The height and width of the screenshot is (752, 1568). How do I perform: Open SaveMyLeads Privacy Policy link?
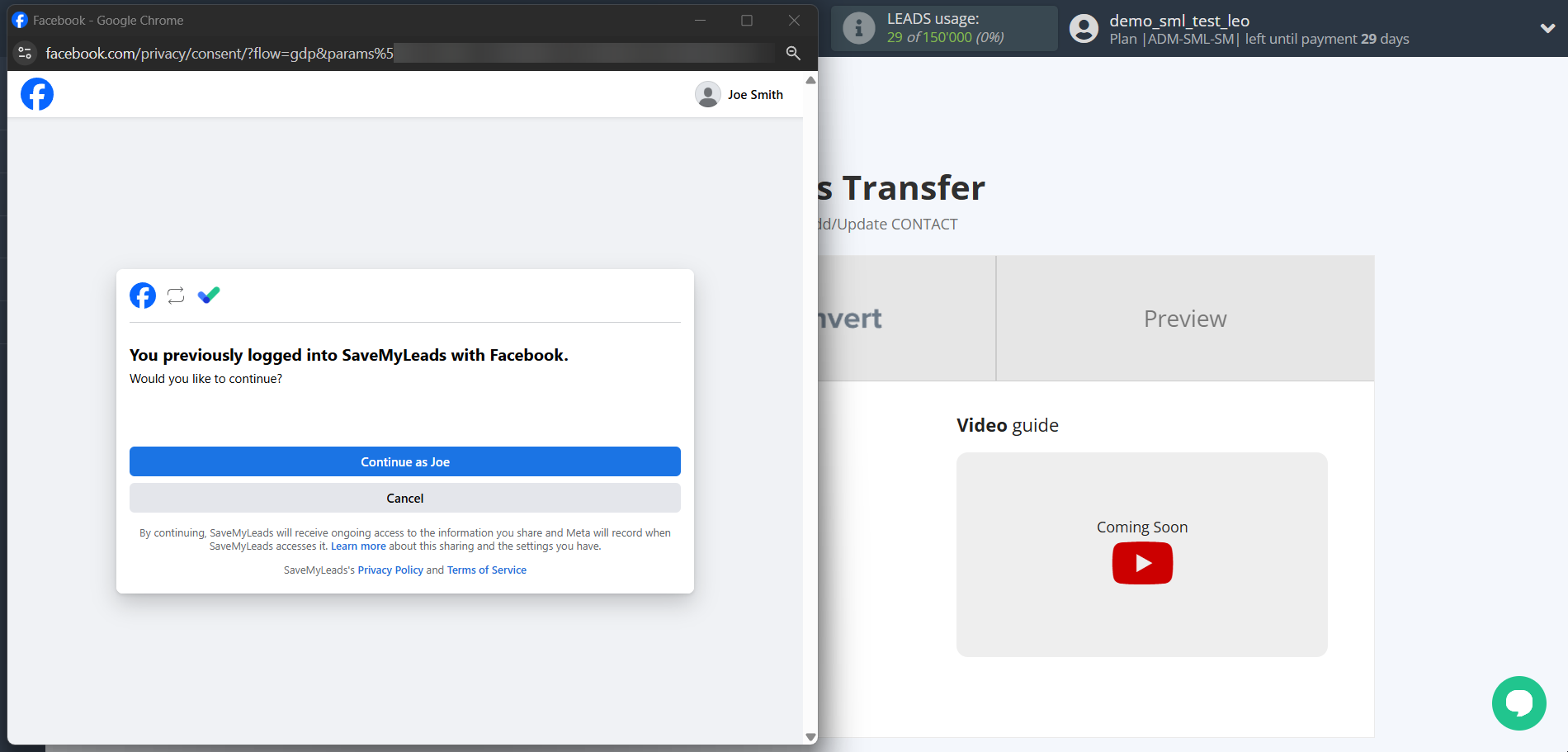pos(390,570)
